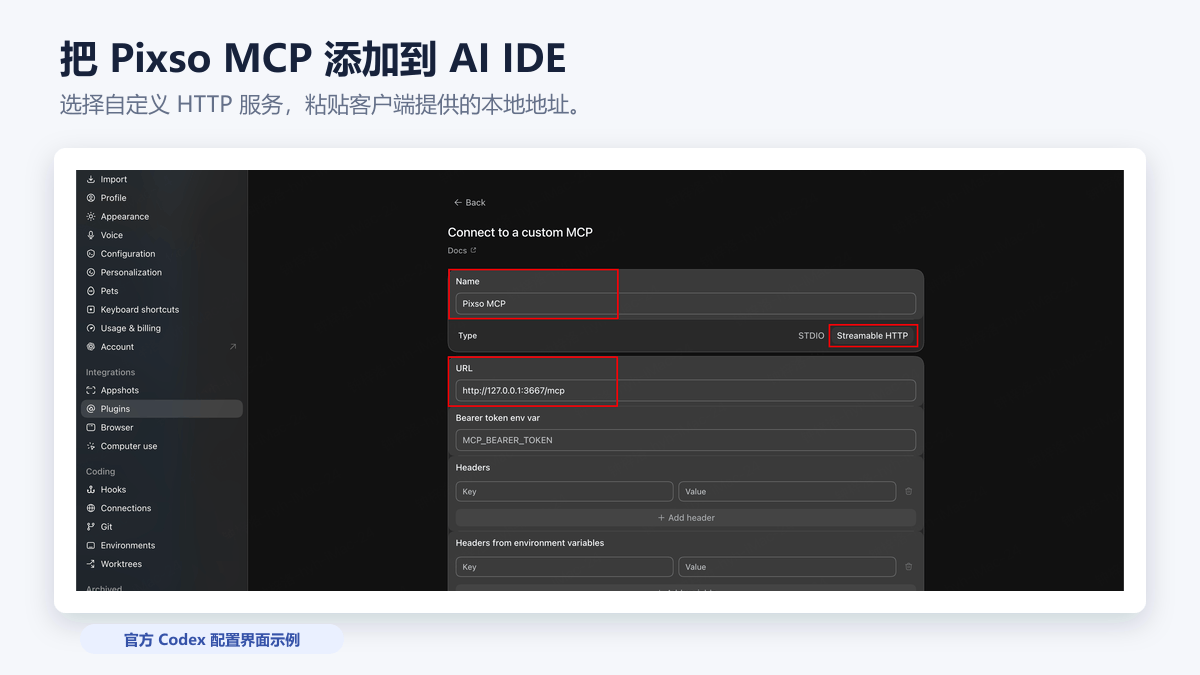
Task: Click the 'Connect to a custom MCP' heading
Action: coord(520,232)
